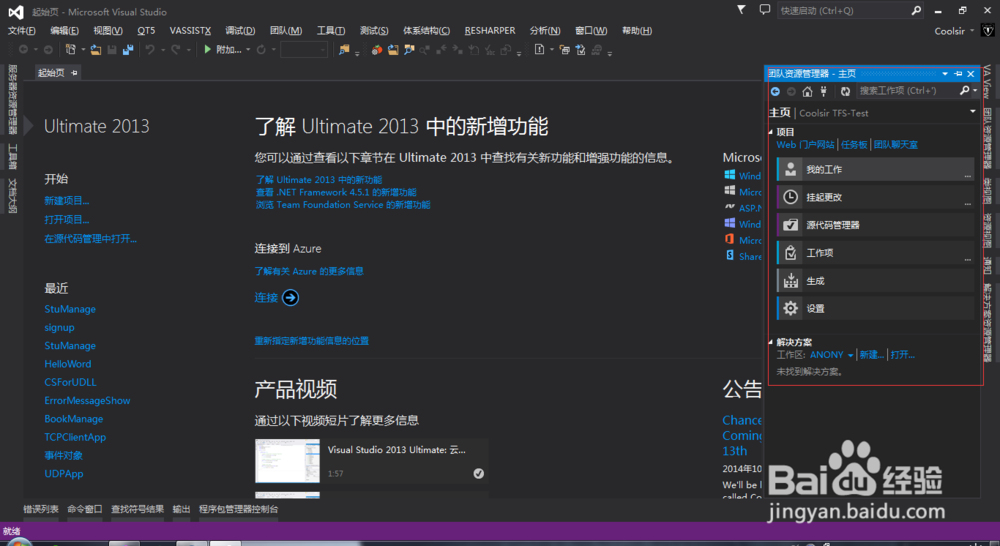Click the 连接 Azure arrow button
Screen dimensions: 1000x546
tap(290, 297)
